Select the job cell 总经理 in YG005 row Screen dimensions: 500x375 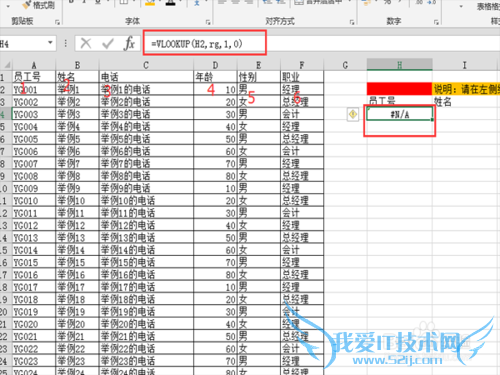(302, 139)
